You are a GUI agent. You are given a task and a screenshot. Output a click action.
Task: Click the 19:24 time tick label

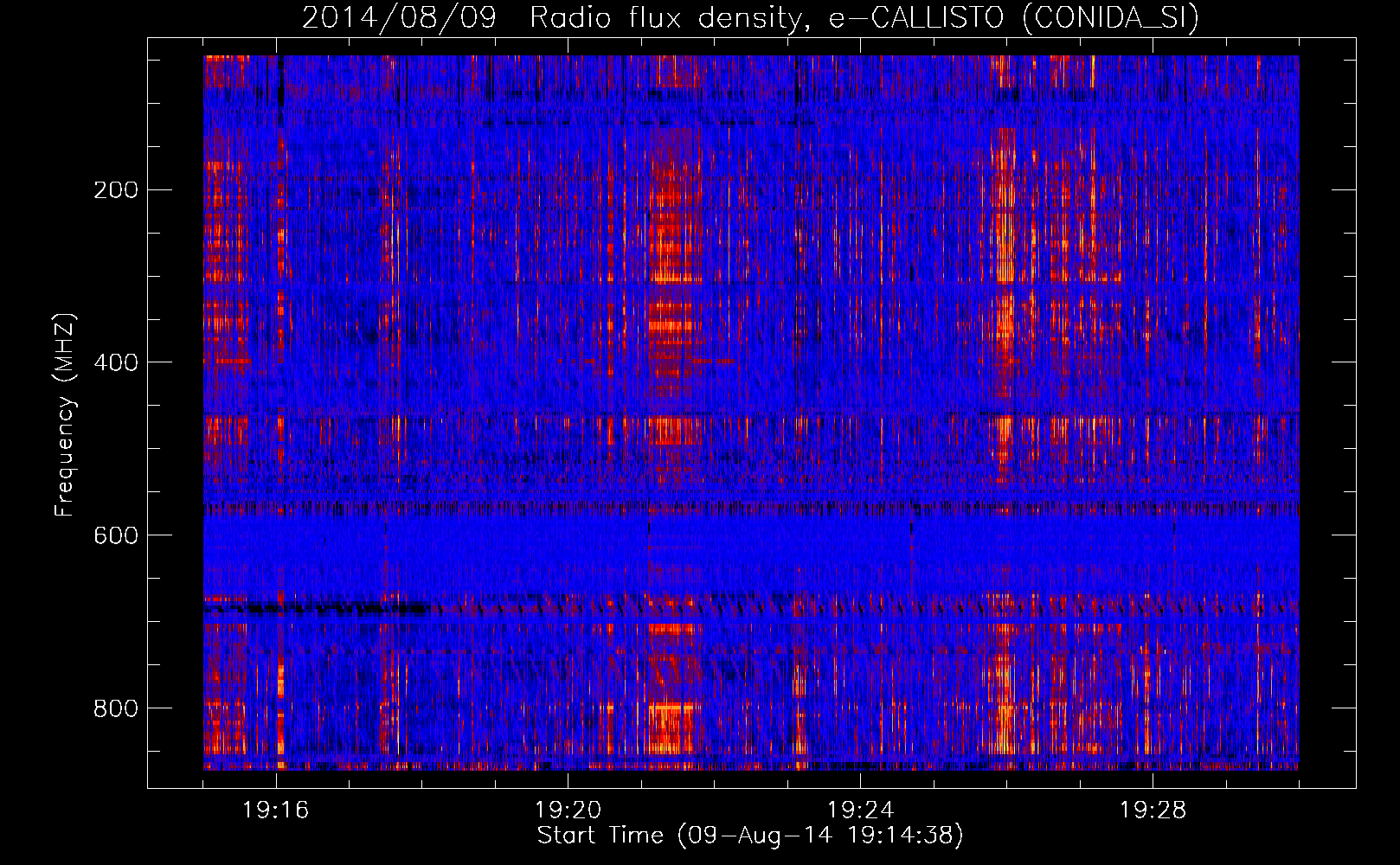coord(861,811)
